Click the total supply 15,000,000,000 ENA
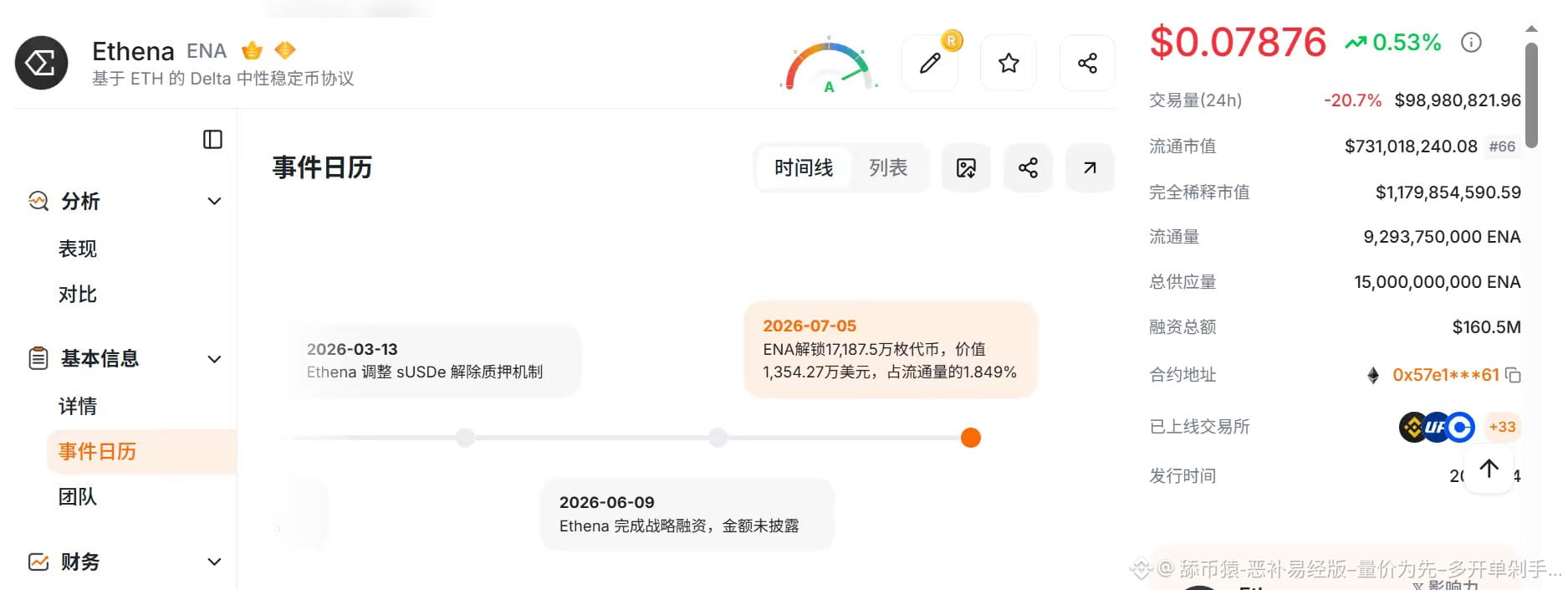 (1438, 282)
